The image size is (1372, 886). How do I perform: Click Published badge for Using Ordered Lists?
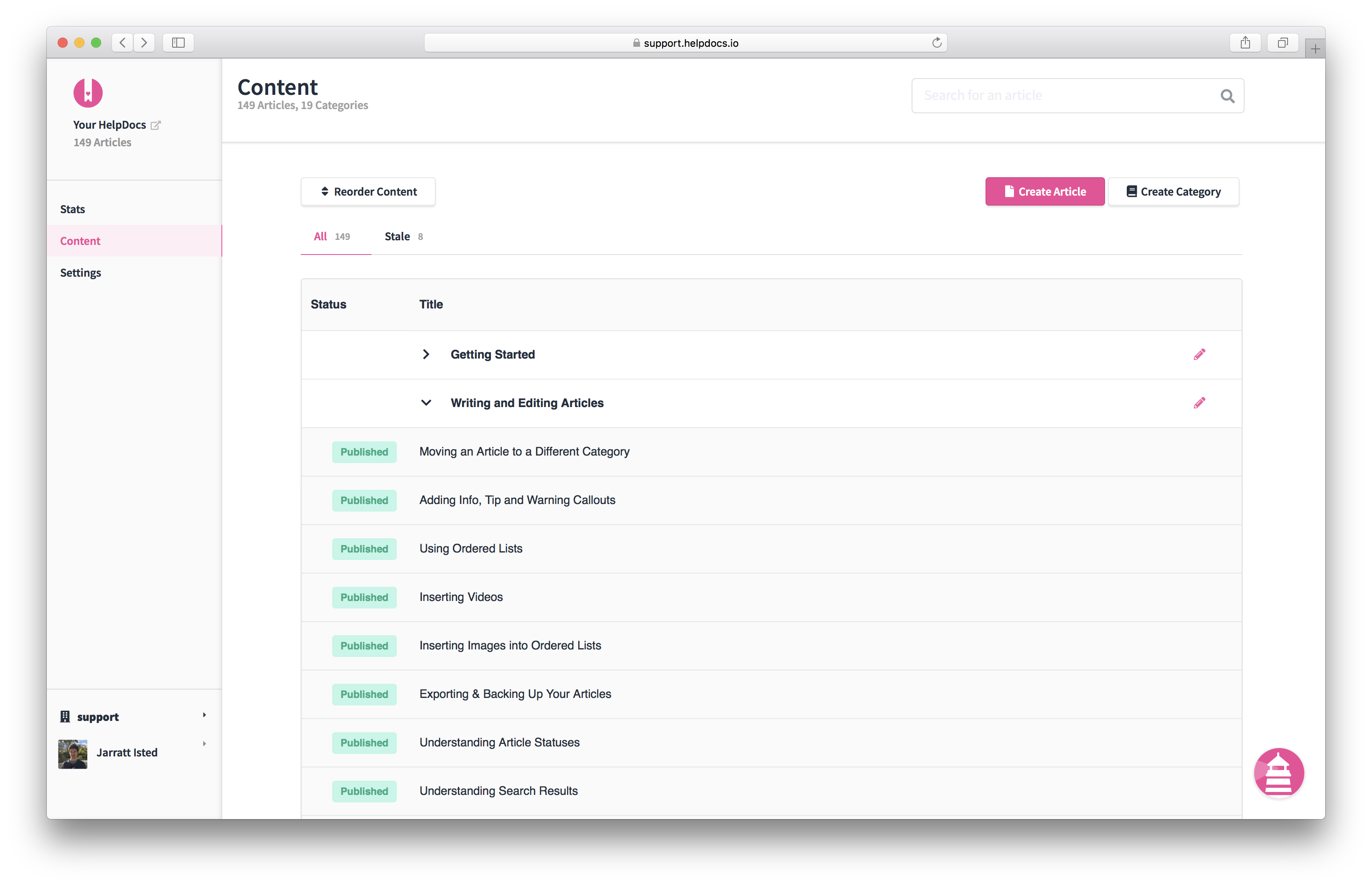coord(364,549)
